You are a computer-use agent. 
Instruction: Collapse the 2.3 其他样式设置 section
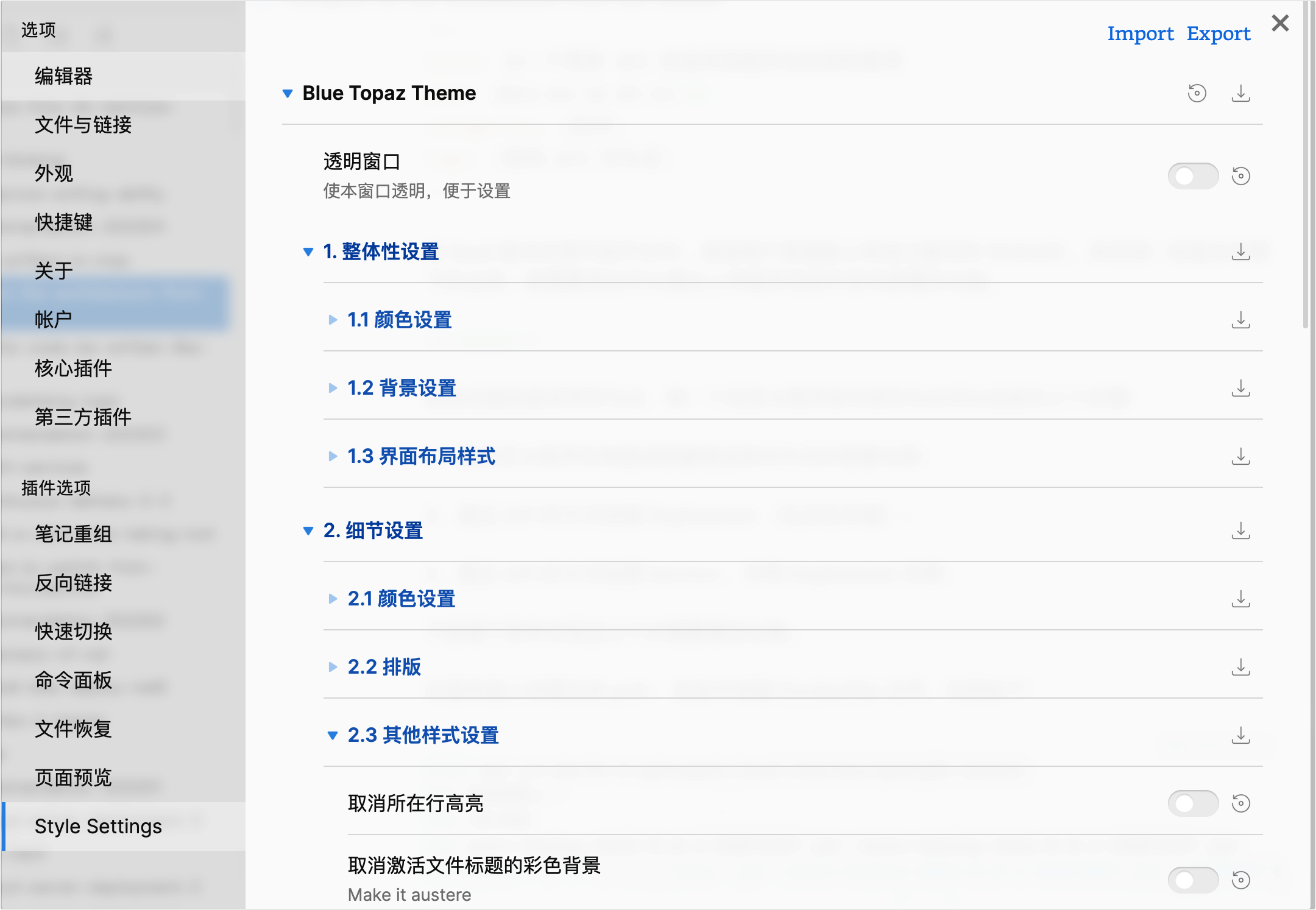point(423,735)
